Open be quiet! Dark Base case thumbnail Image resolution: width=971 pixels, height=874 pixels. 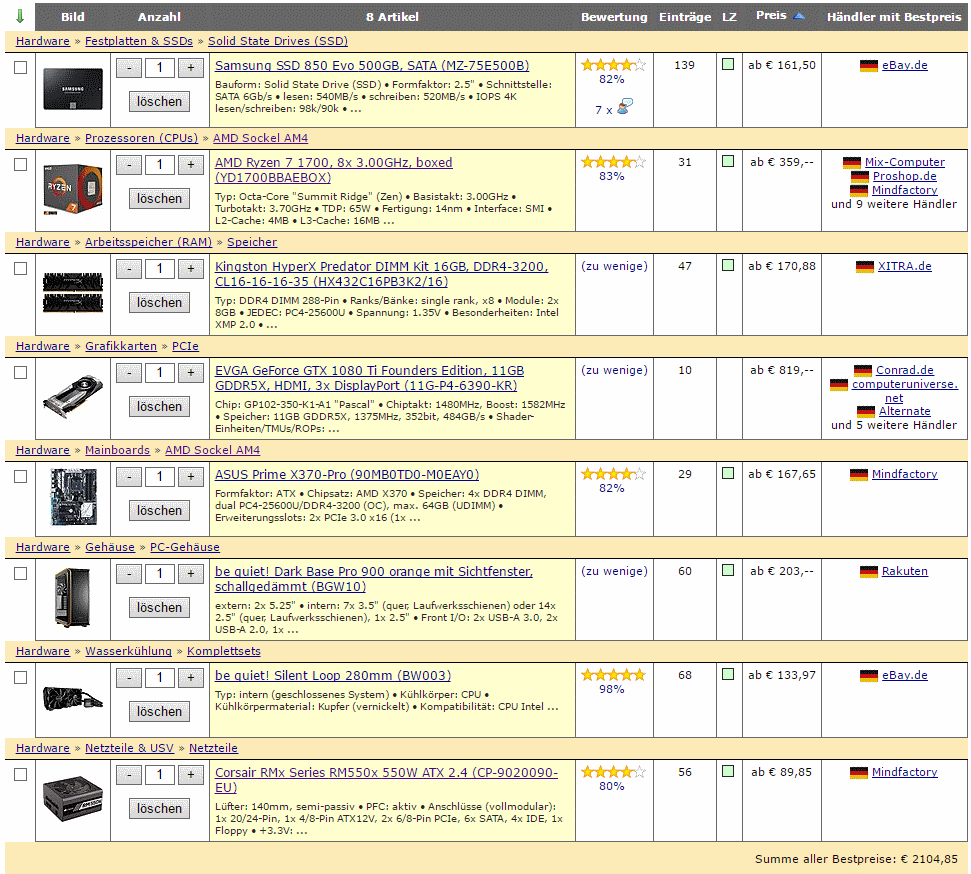click(x=73, y=598)
